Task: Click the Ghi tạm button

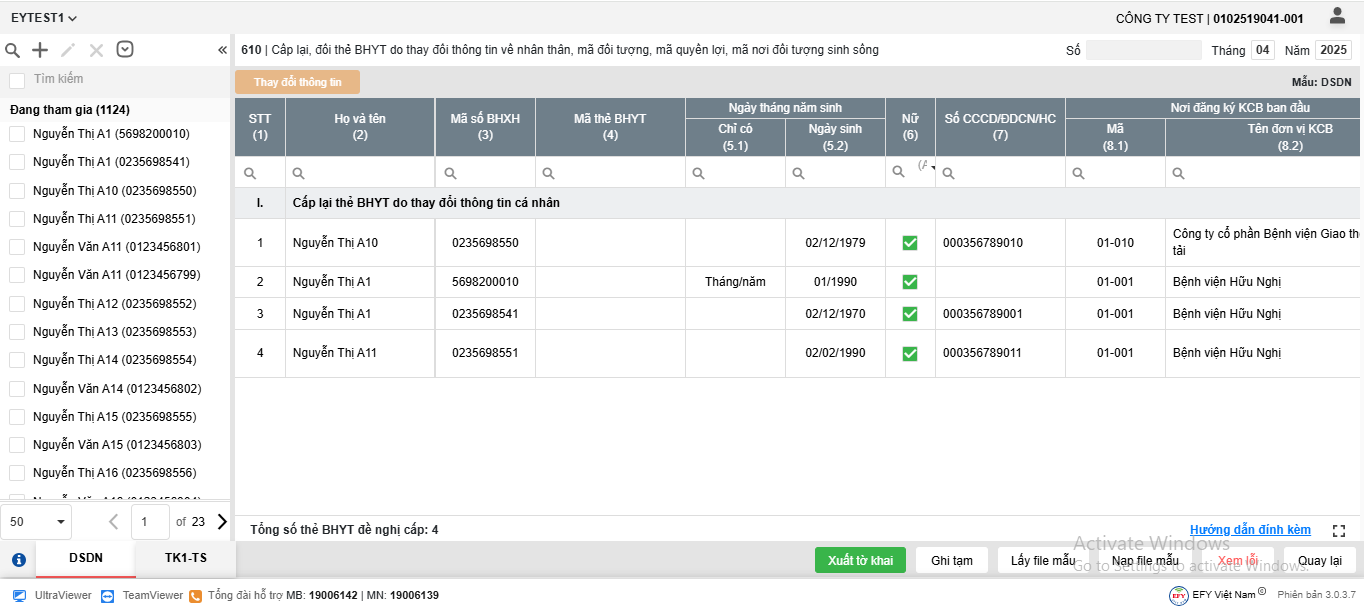Action: [x=951, y=560]
